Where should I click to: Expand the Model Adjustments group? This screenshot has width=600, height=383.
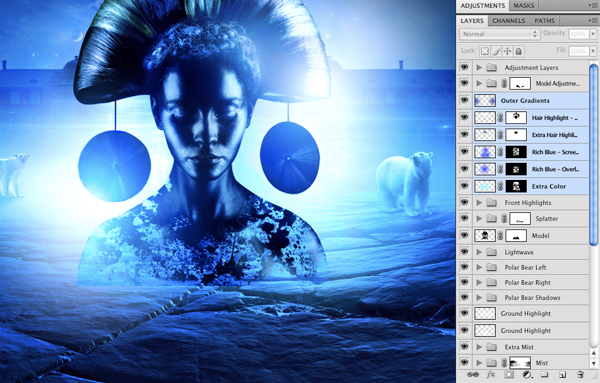tap(479, 83)
